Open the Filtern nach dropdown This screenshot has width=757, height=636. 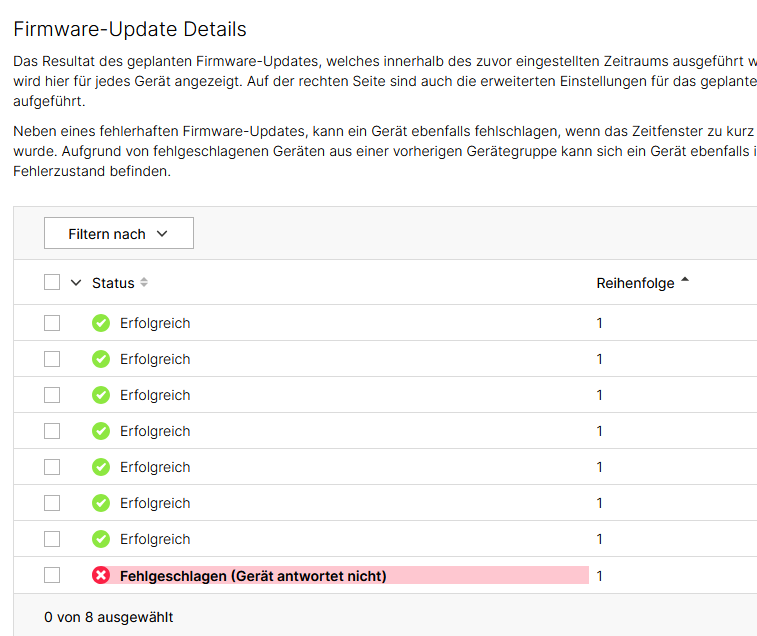pos(118,233)
